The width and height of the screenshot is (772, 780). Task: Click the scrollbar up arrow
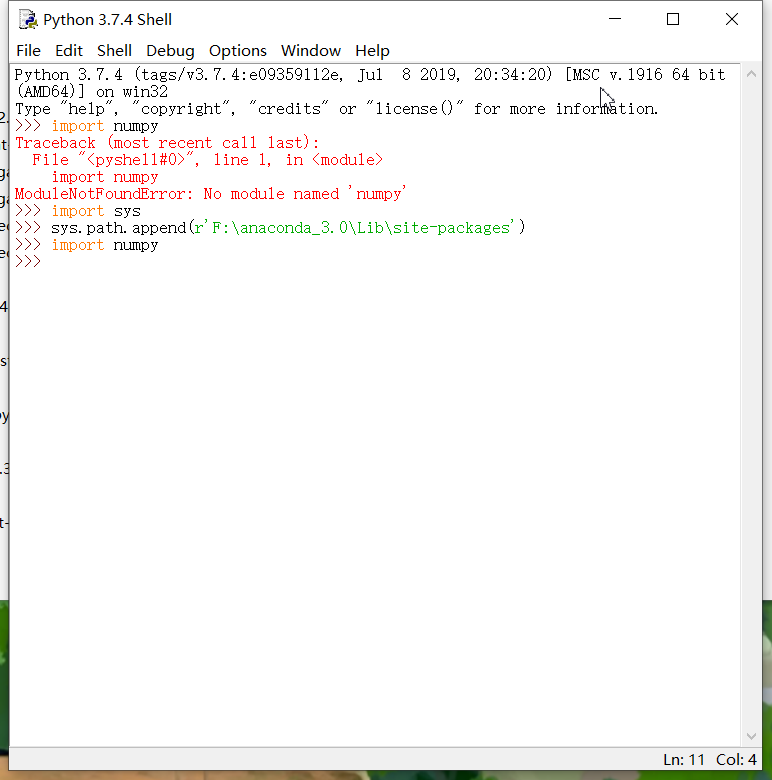click(x=751, y=74)
